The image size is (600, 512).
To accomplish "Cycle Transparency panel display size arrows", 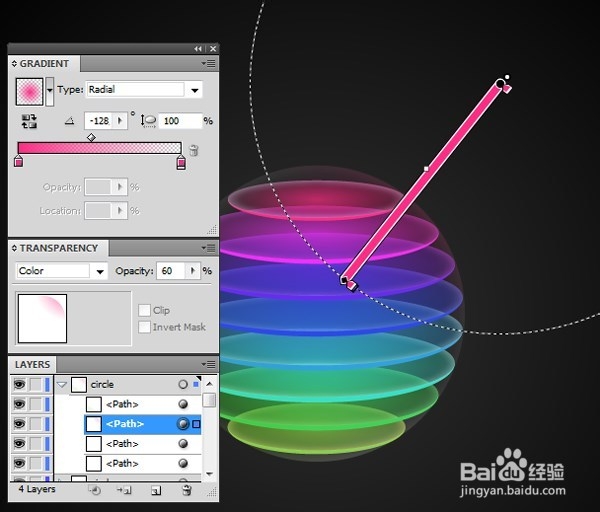I will [14, 248].
